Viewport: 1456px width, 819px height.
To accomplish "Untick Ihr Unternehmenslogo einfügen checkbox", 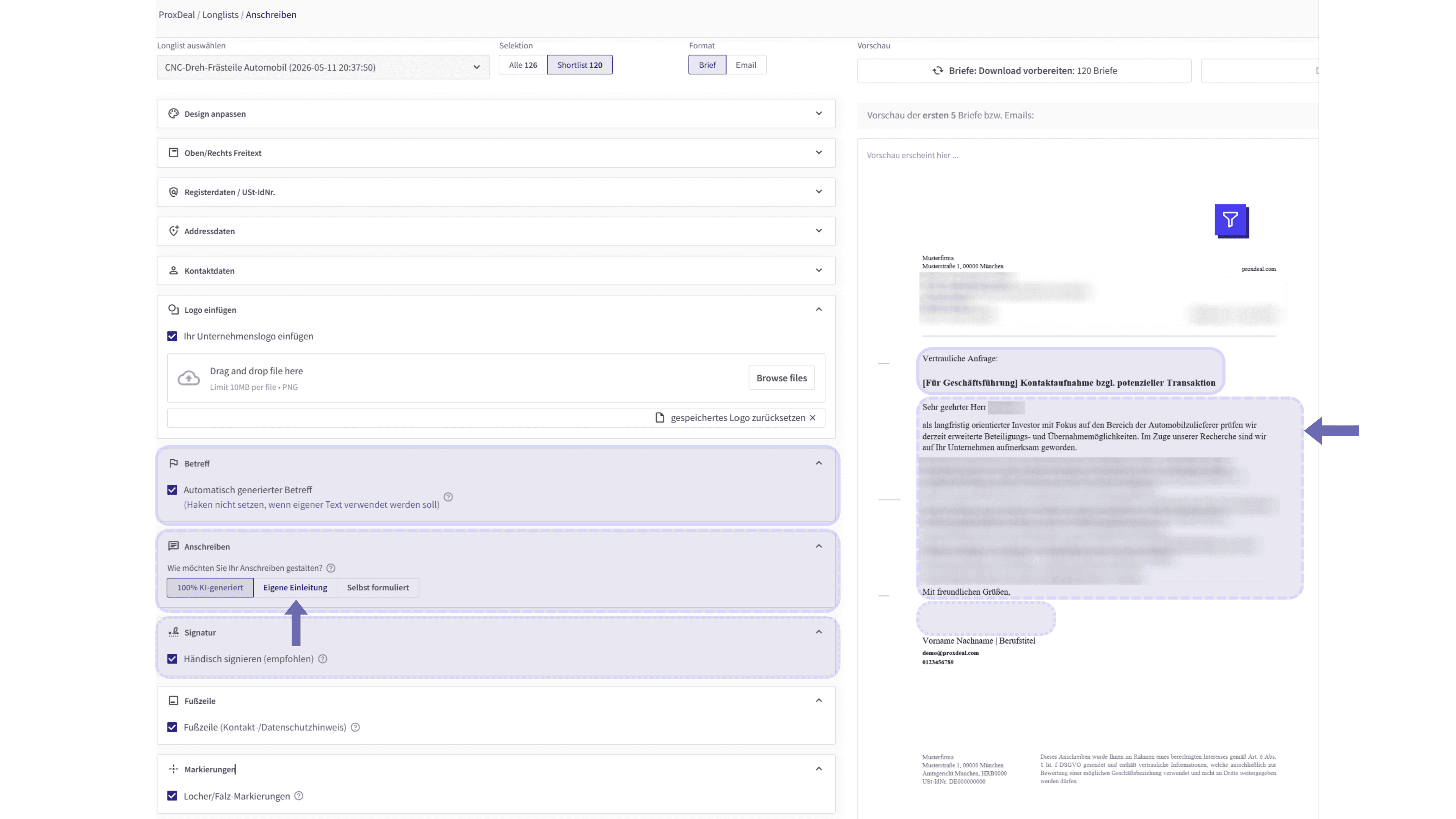I will [173, 336].
